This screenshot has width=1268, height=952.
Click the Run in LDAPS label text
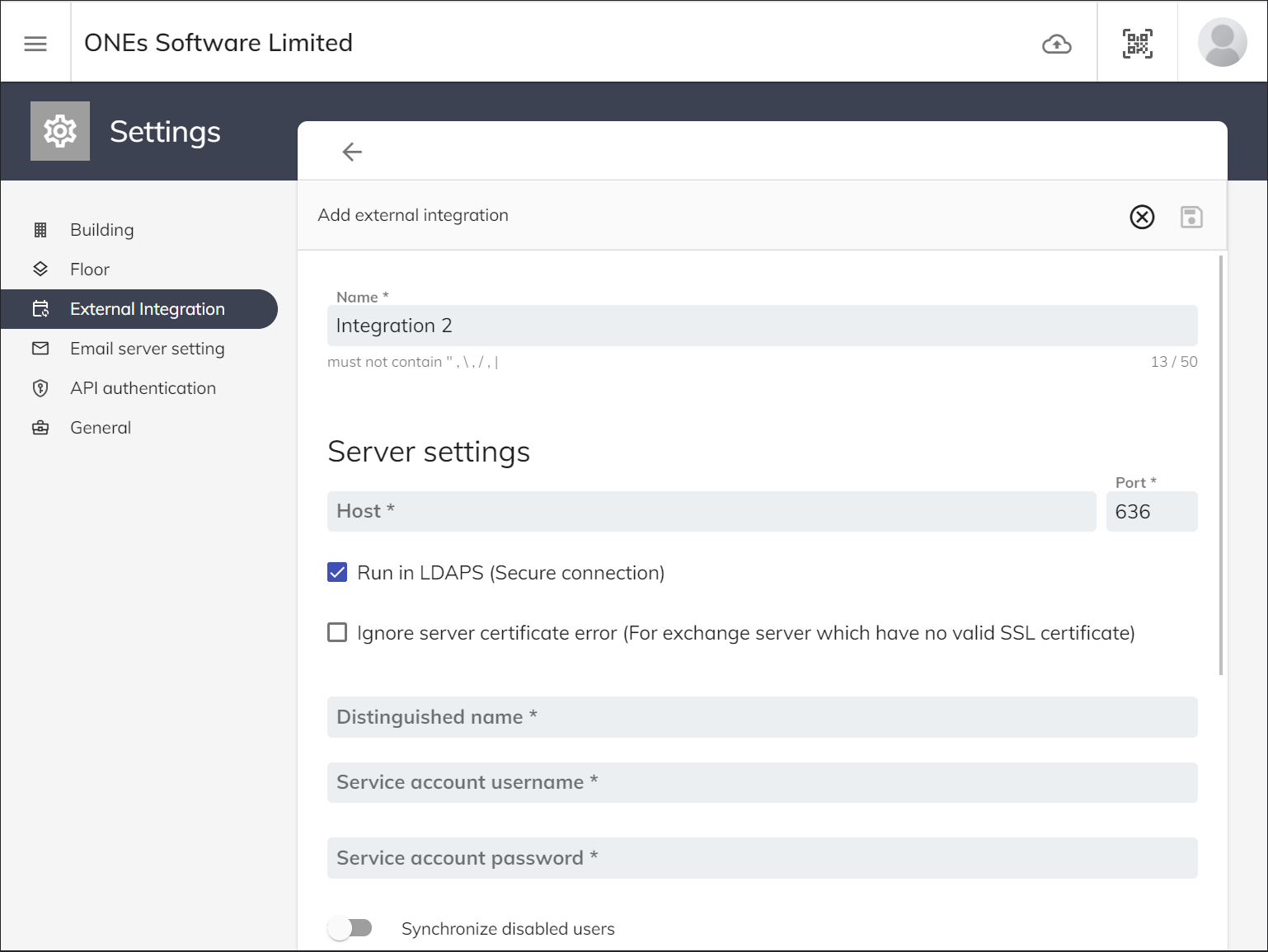511,573
